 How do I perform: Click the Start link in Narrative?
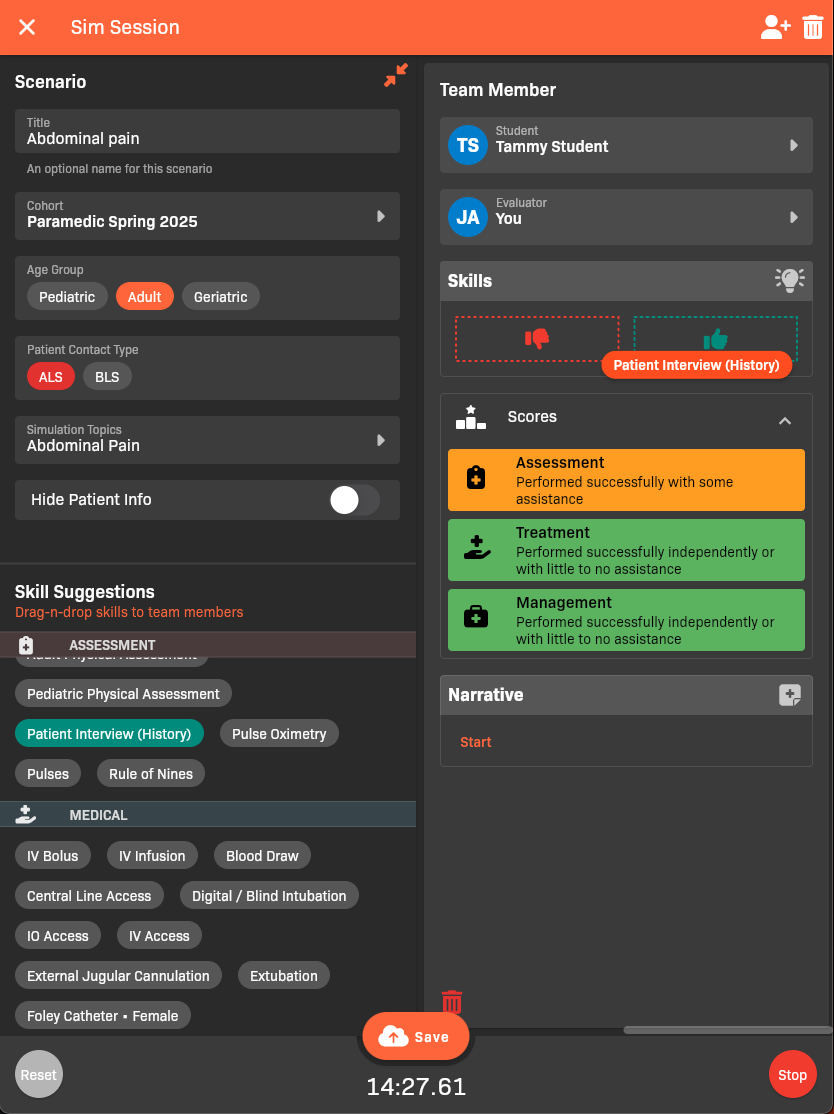click(476, 742)
